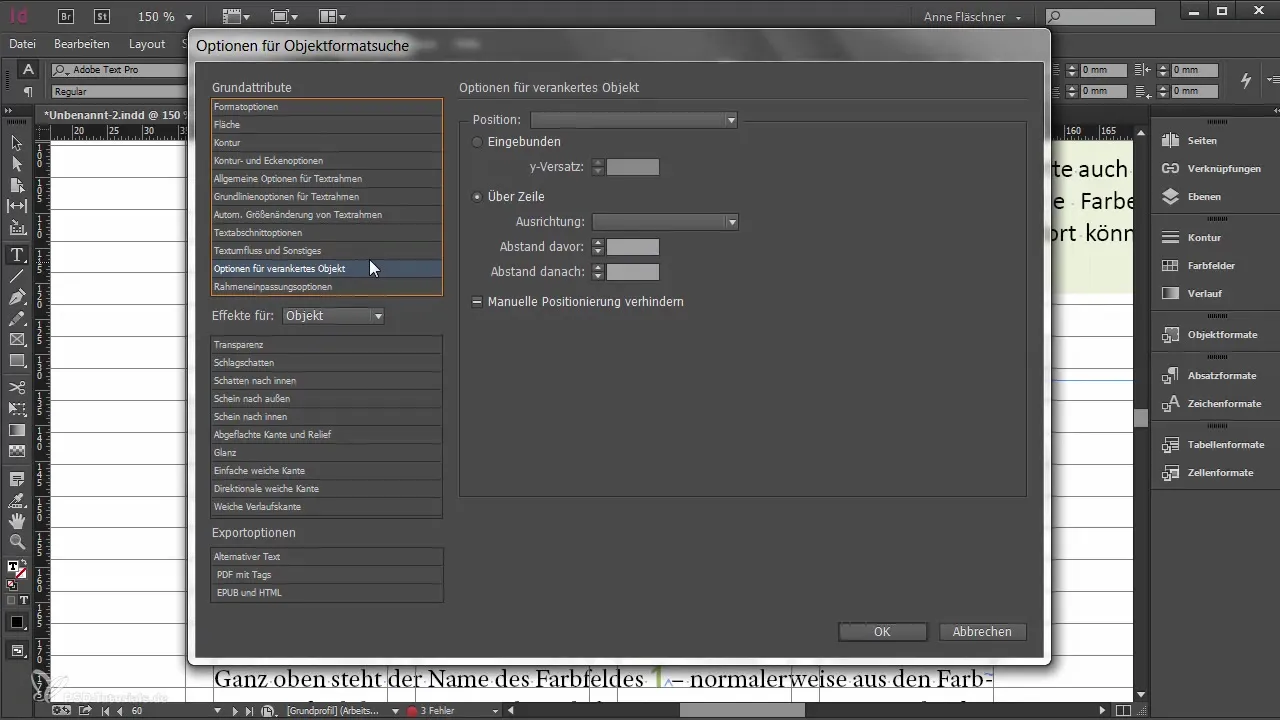
Task: Go to the first page
Action: tap(106, 710)
